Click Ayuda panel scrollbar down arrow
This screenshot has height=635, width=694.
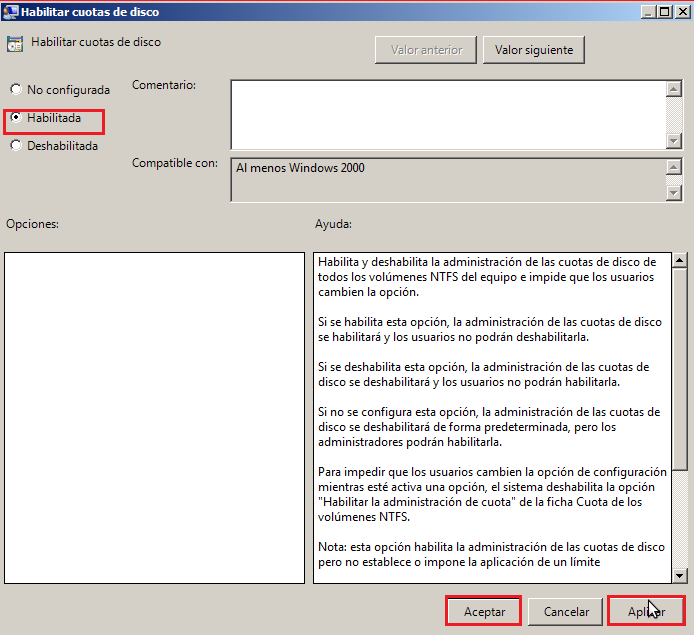tap(679, 575)
